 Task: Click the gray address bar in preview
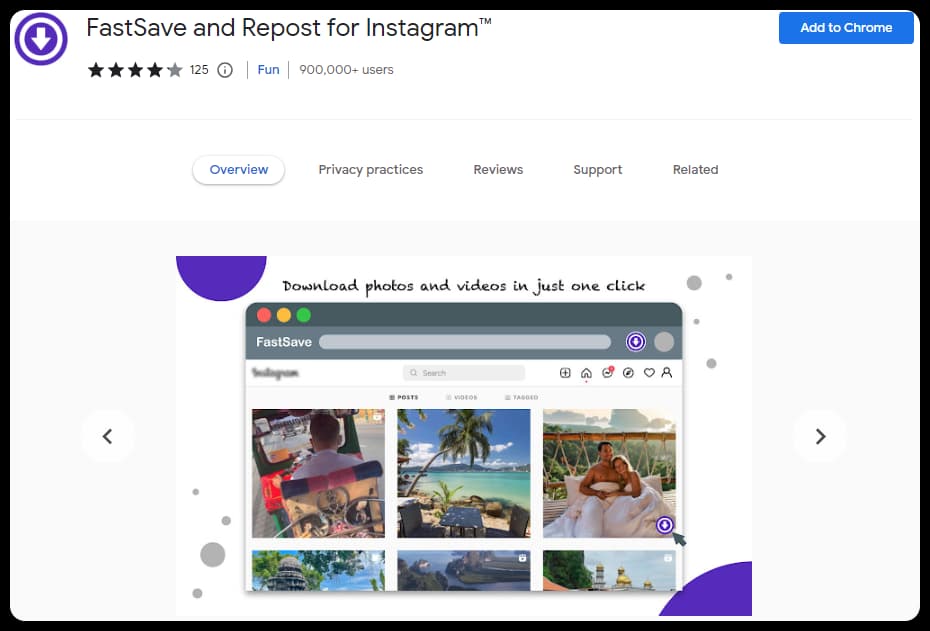pos(465,342)
